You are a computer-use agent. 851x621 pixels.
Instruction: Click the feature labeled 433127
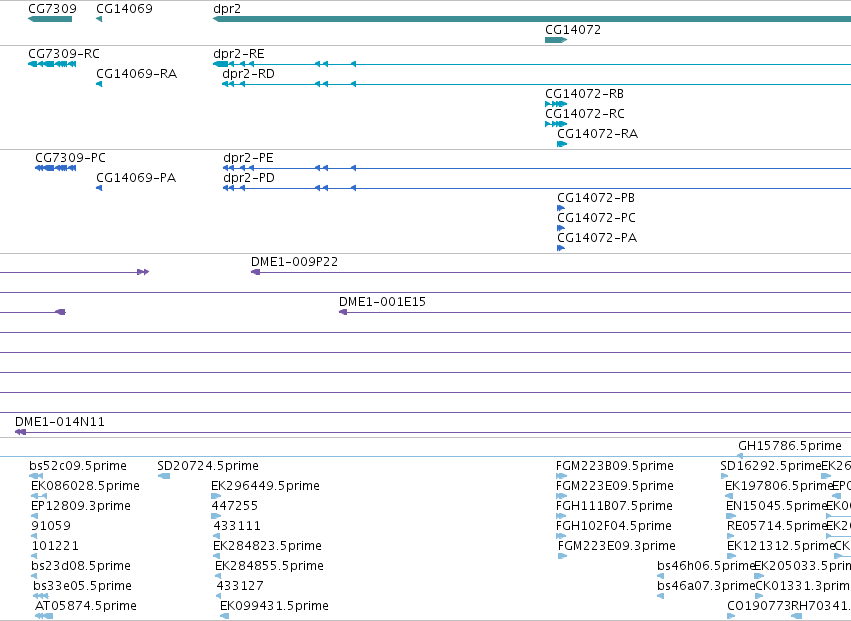coord(240,587)
